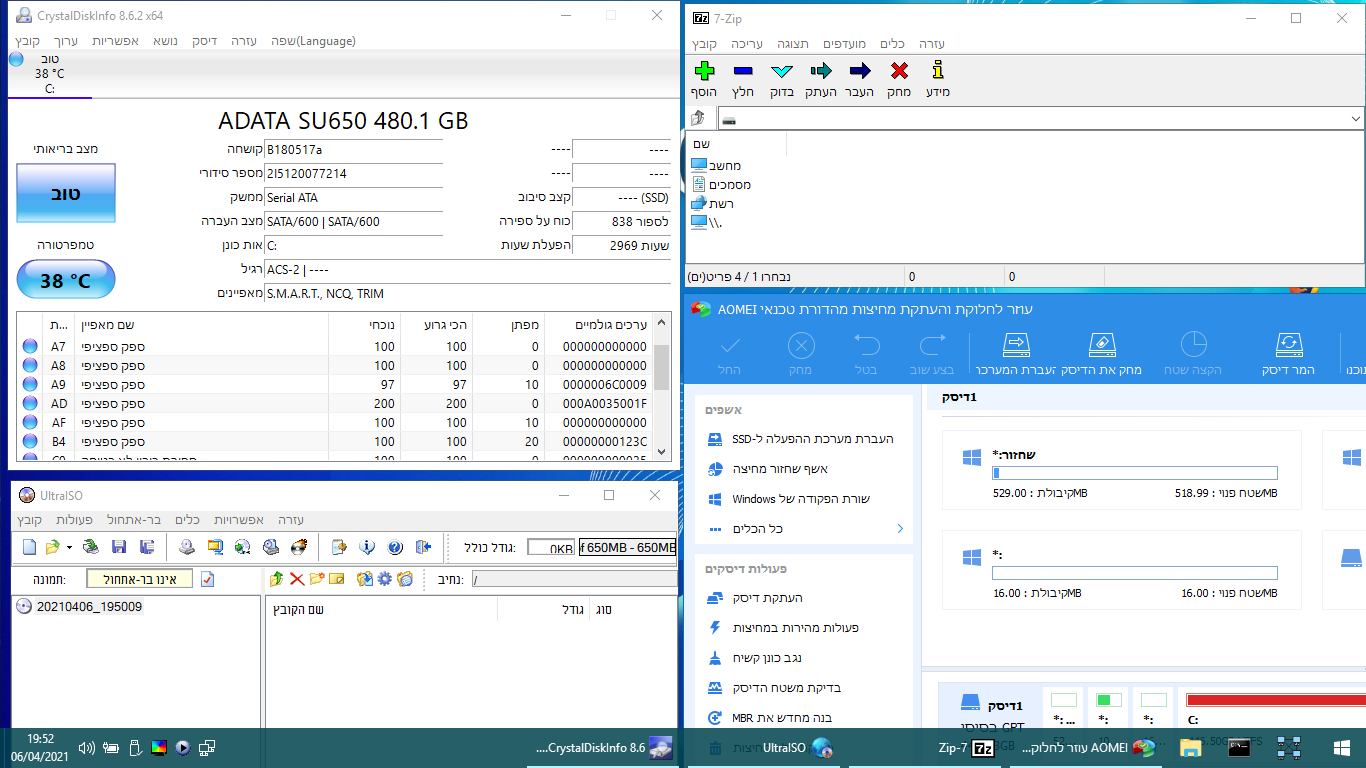Click the blue 'טוב' health status button
Image resolution: width=1366 pixels, height=768 pixels.
click(66, 194)
